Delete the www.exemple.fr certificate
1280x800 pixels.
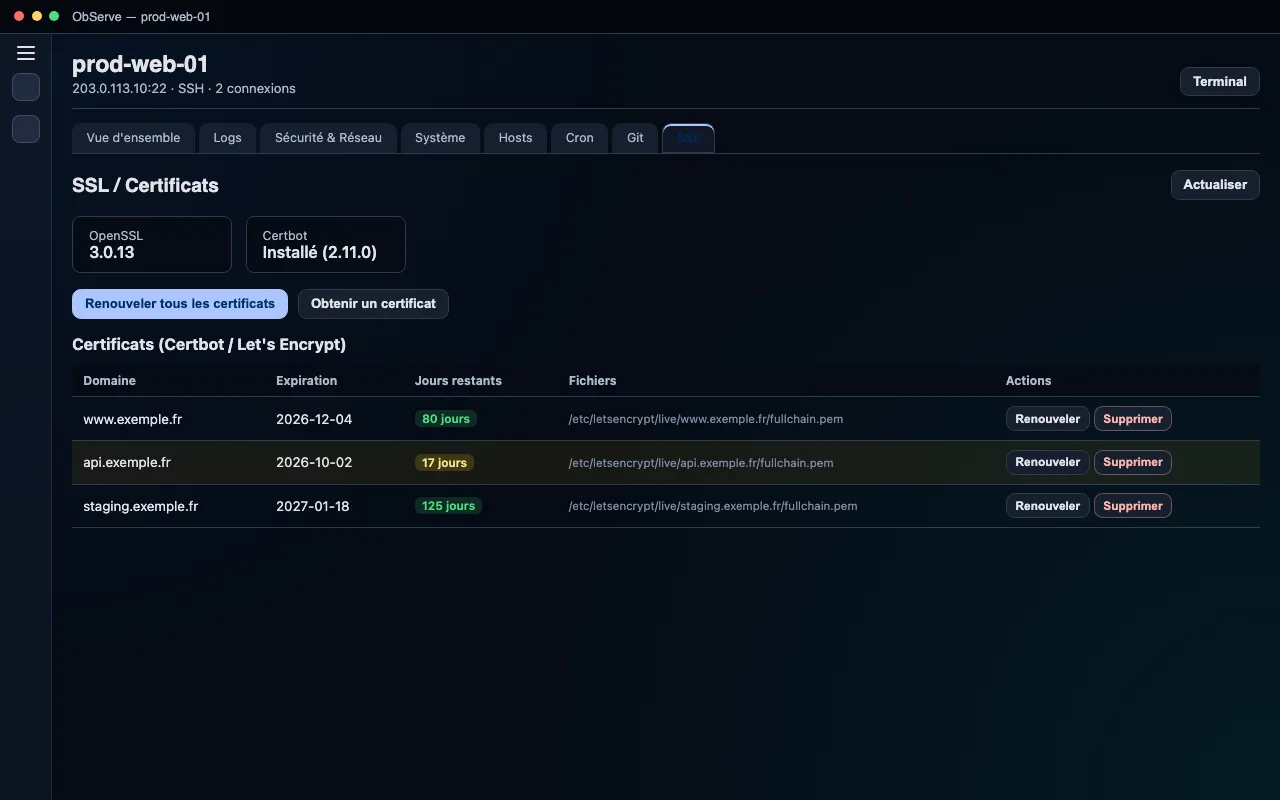pyautogui.click(x=1133, y=419)
